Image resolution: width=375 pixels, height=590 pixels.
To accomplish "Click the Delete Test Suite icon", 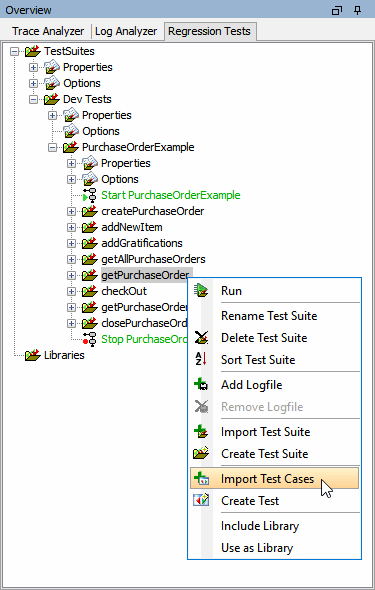I will [x=201, y=338].
